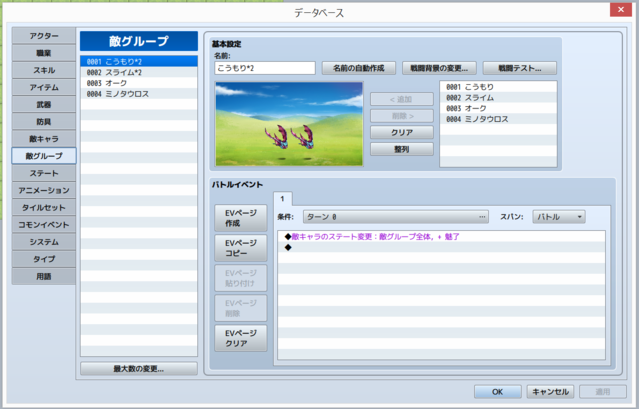
Task: Go to the コモンイベント tab
Action: [x=44, y=224]
